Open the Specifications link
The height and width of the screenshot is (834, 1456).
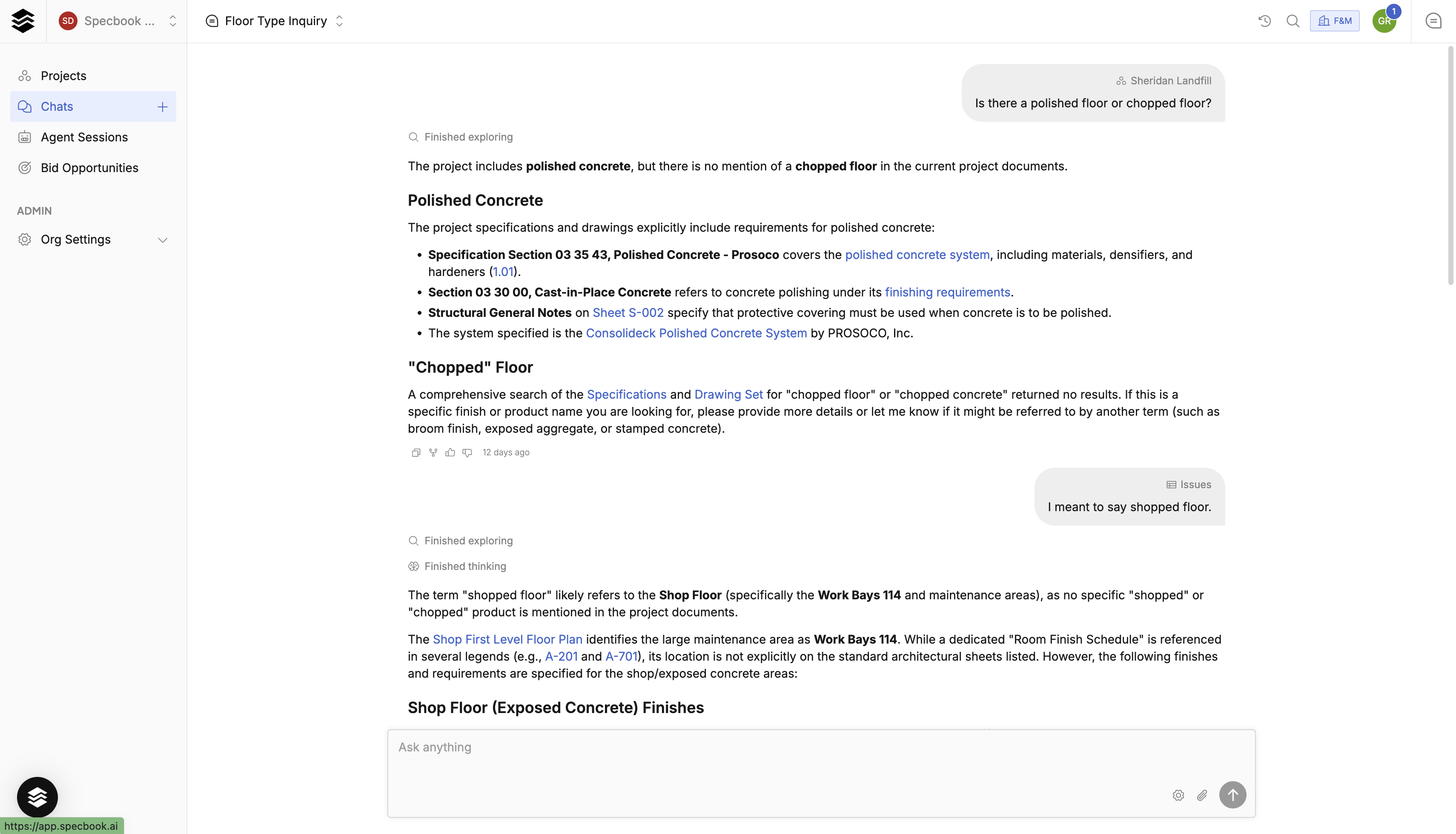(627, 395)
